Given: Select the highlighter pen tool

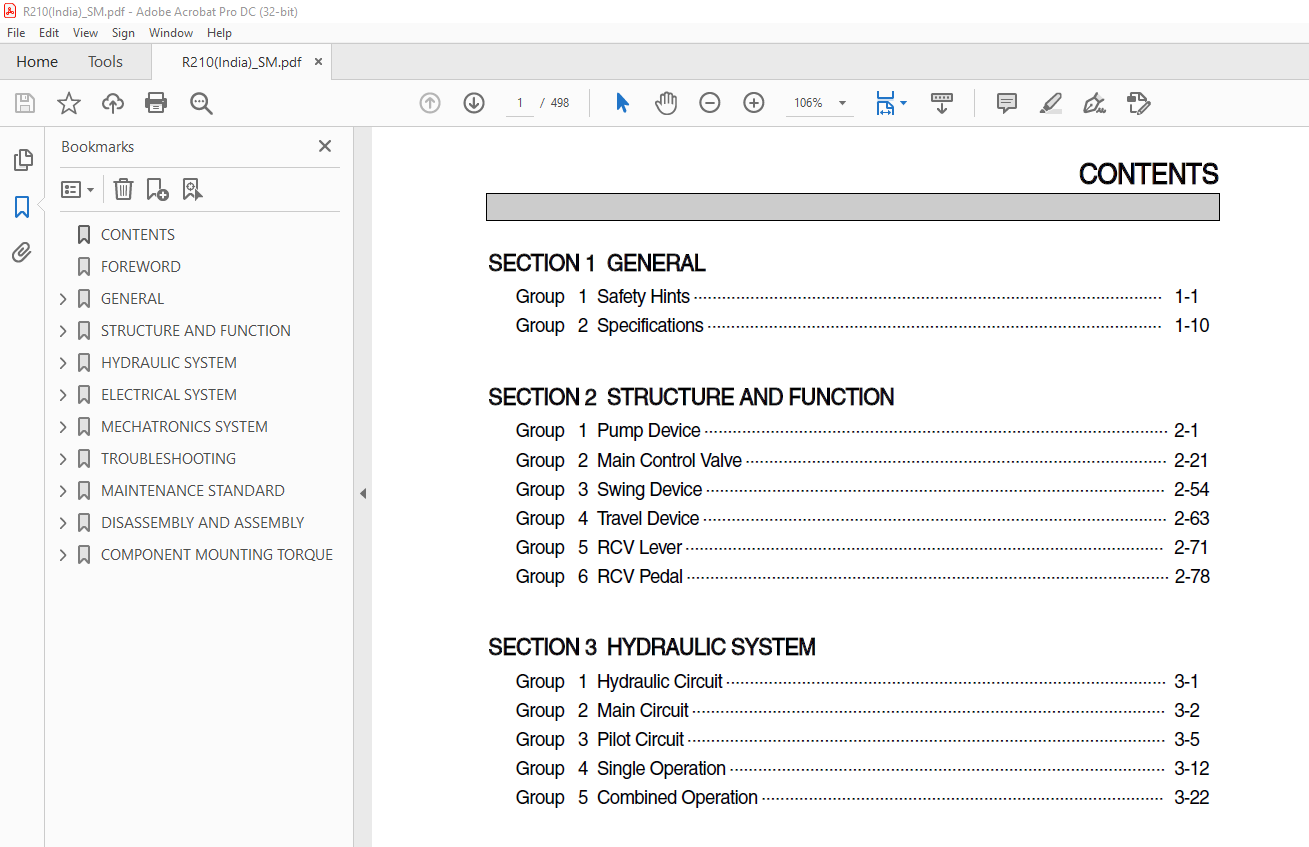Looking at the screenshot, I should pyautogui.click(x=1050, y=103).
